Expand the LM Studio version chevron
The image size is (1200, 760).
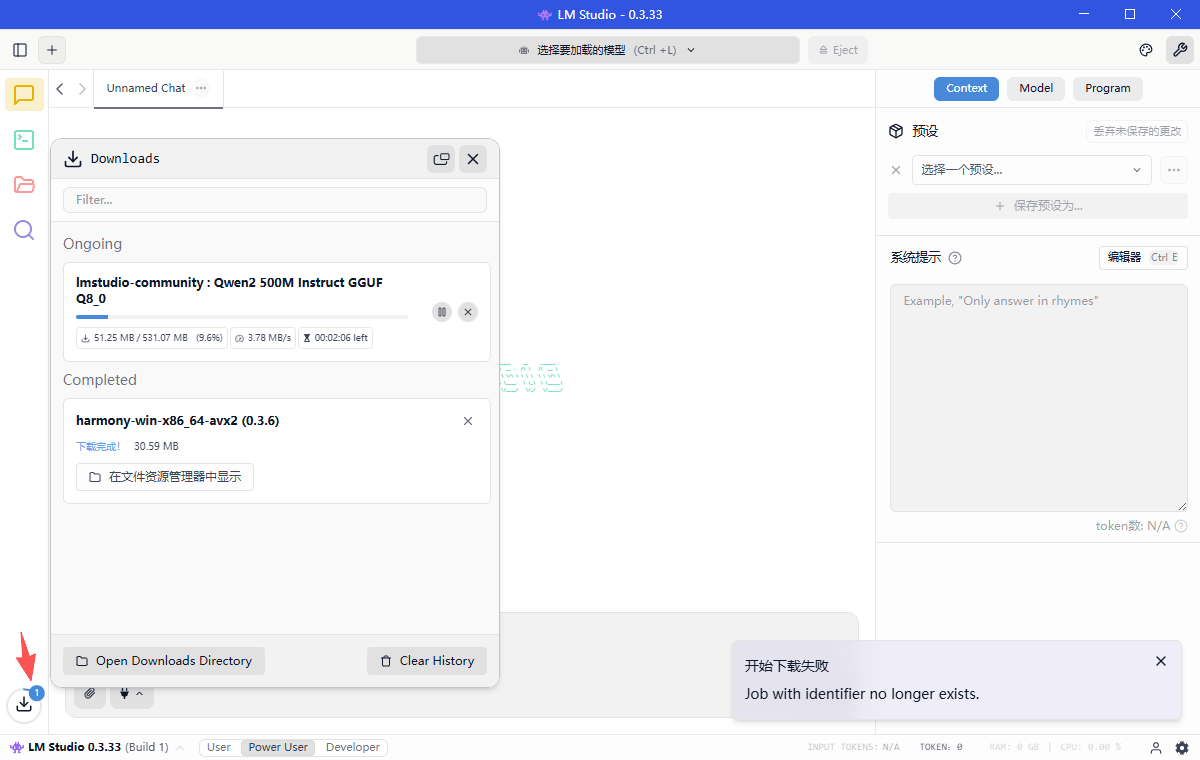(x=180, y=748)
